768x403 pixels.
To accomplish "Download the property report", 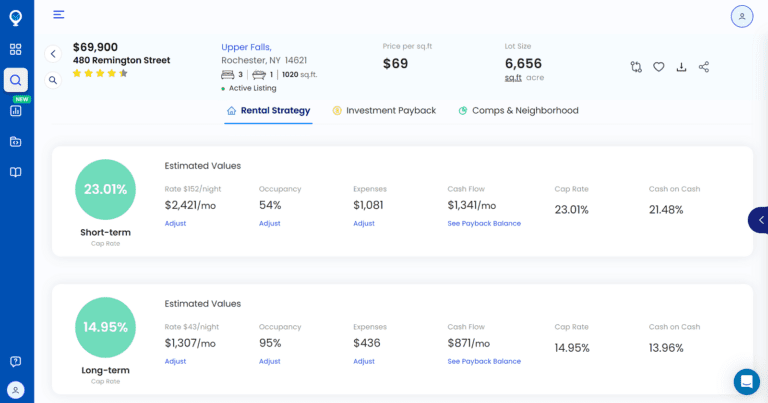I will (x=681, y=67).
